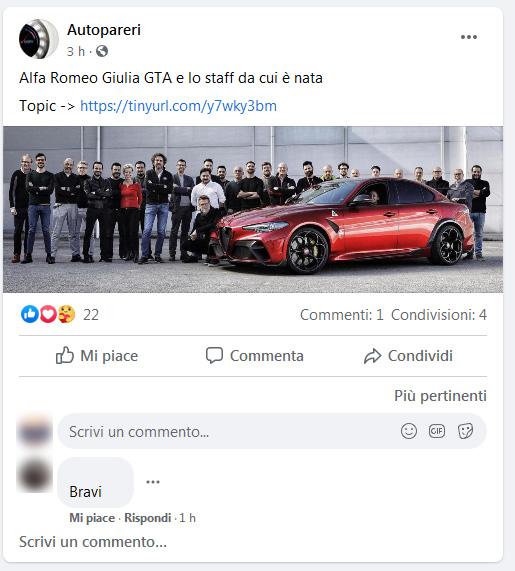
Task: Open the Bravi comment three-dot options
Action: [153, 482]
